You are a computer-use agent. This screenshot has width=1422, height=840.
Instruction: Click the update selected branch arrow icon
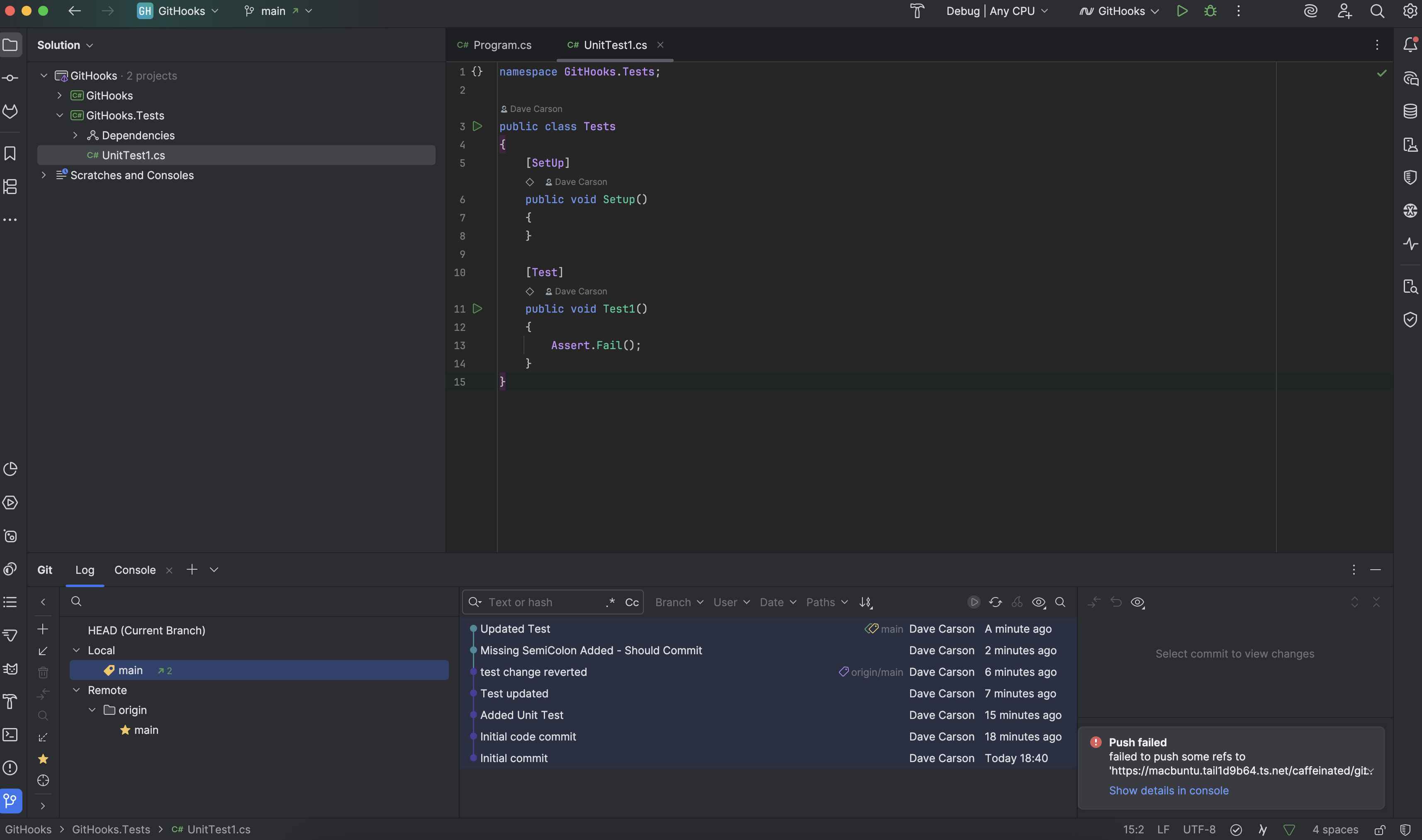pyautogui.click(x=42, y=651)
